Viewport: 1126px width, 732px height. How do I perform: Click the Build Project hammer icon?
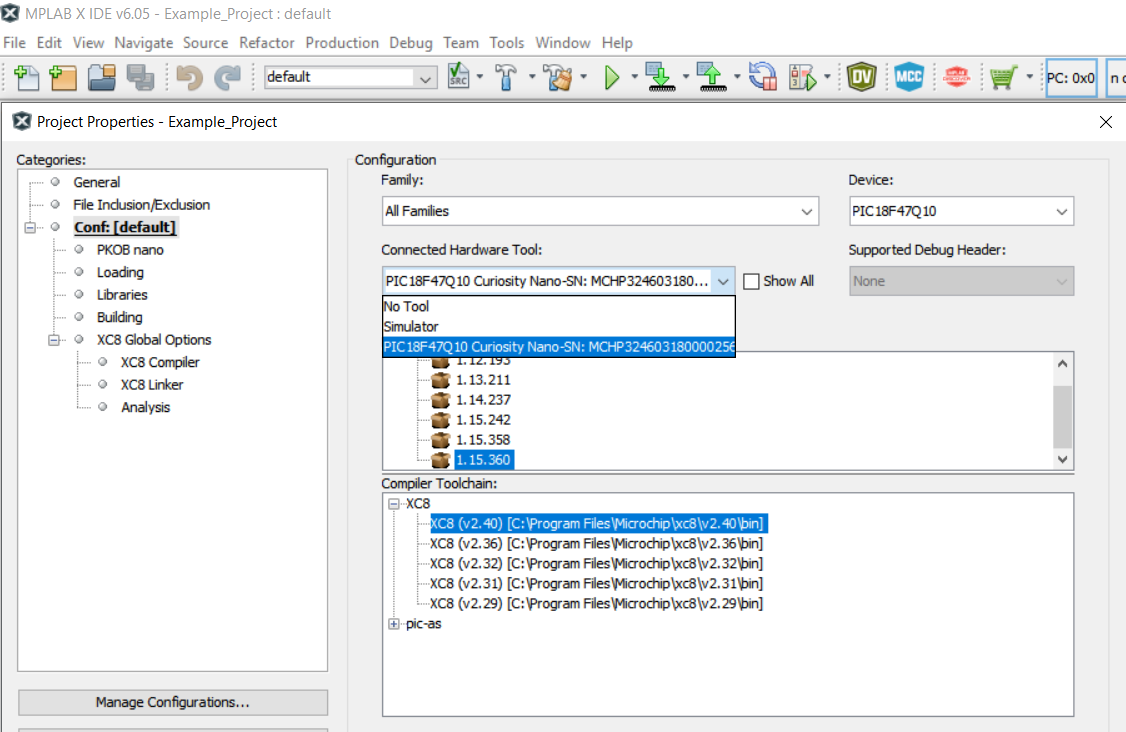(506, 77)
